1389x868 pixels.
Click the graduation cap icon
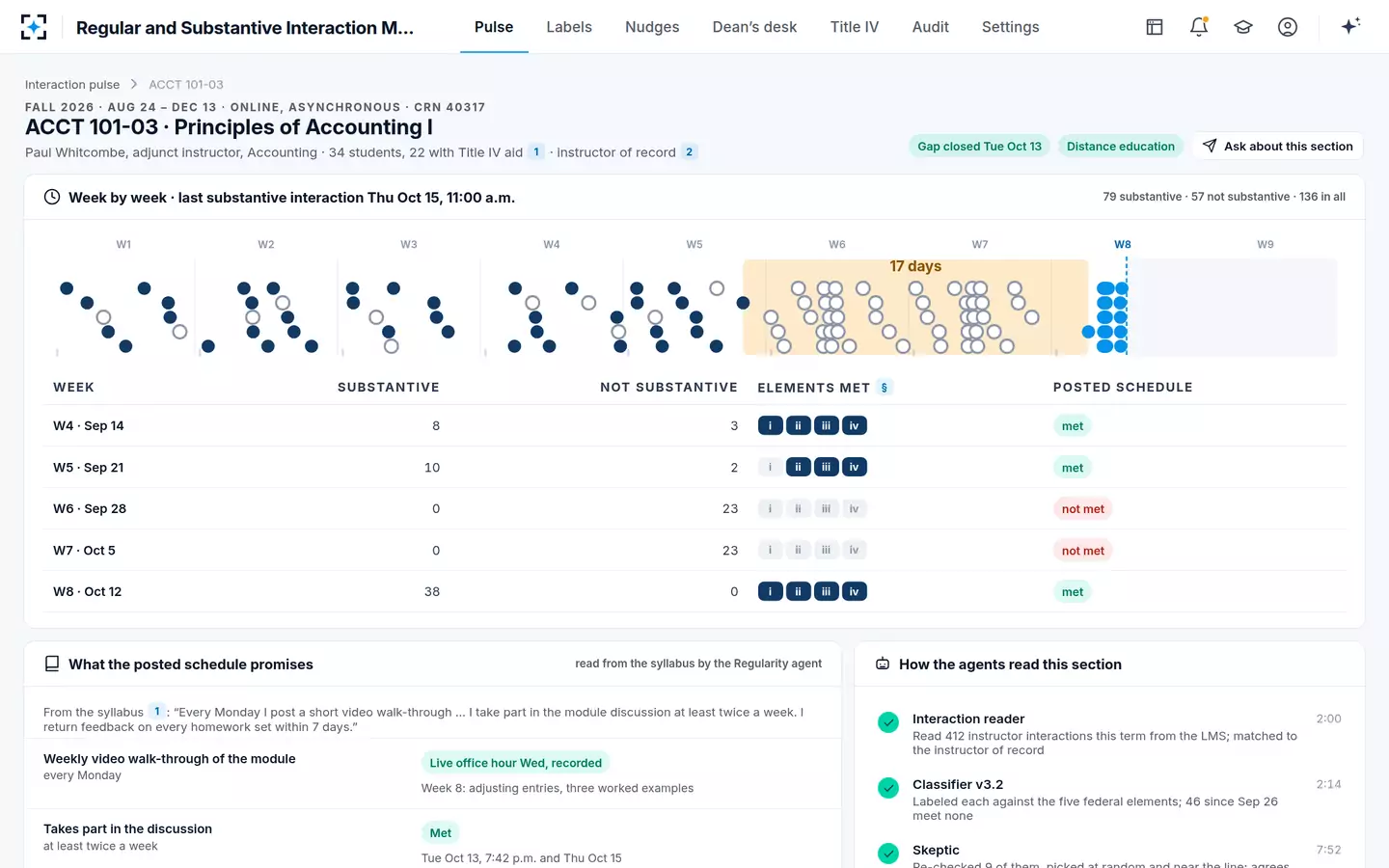pos(1243,27)
